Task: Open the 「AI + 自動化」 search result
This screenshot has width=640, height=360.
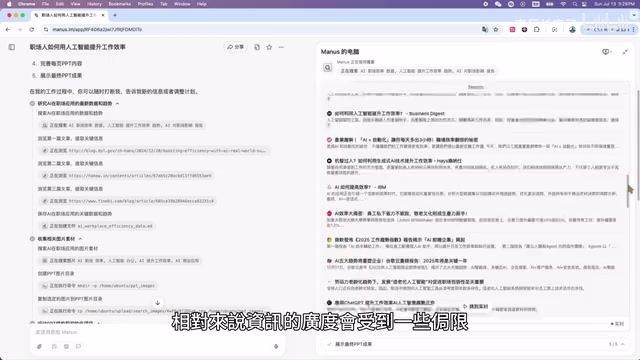Action: pyautogui.click(x=406, y=140)
